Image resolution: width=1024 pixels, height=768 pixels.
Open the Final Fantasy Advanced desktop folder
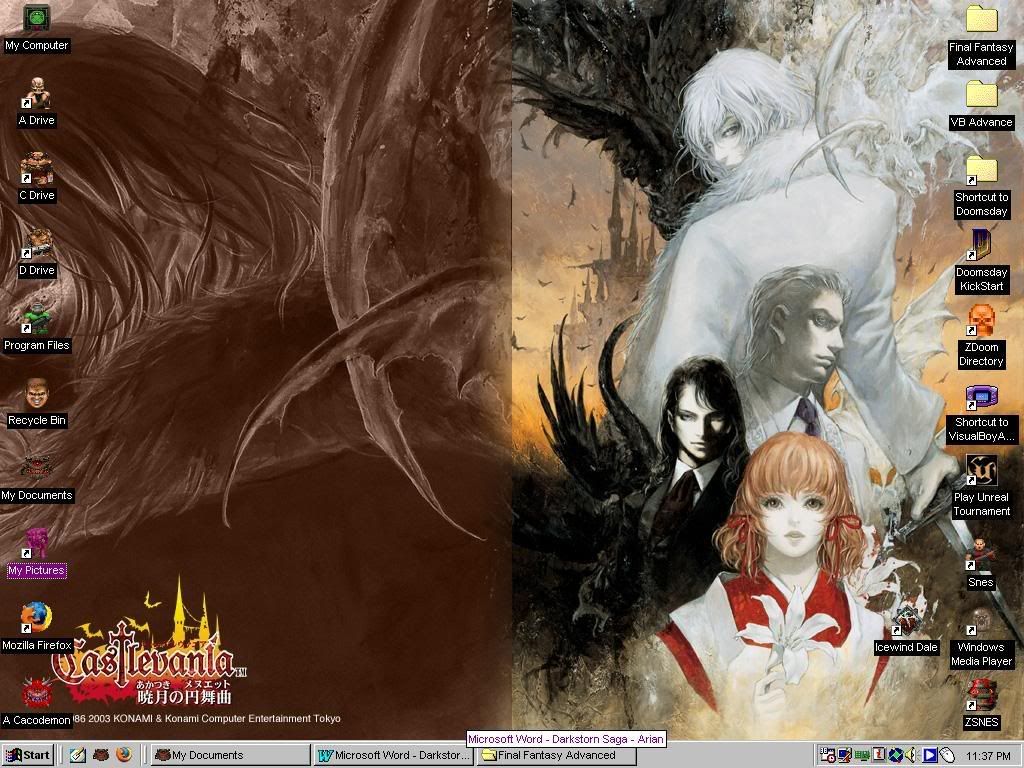point(982,37)
